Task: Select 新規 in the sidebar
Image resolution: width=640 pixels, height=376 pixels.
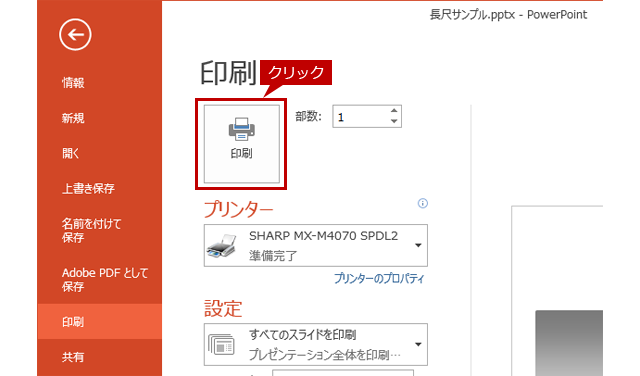Action: [x=73, y=118]
